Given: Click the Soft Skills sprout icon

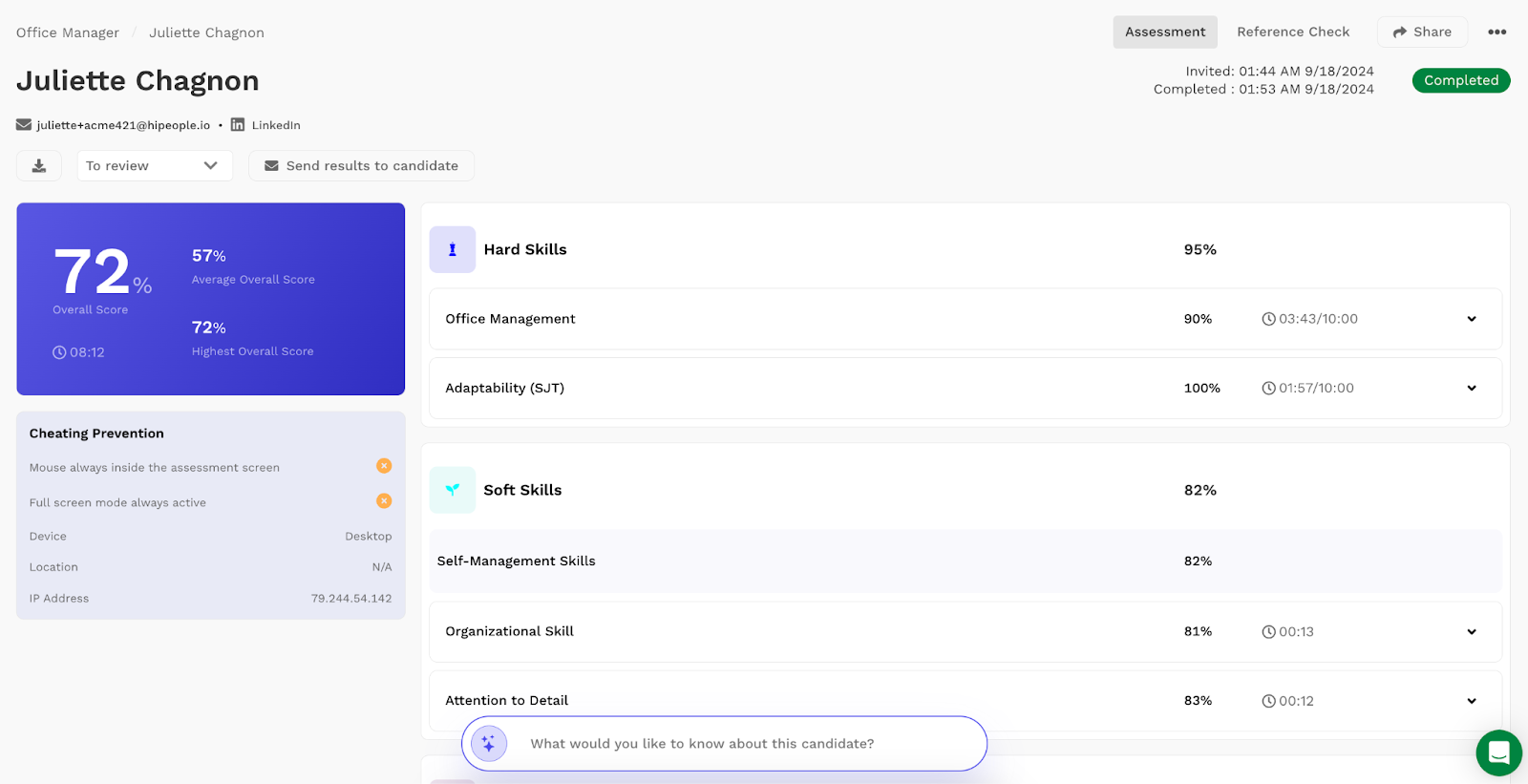Looking at the screenshot, I should pos(453,490).
